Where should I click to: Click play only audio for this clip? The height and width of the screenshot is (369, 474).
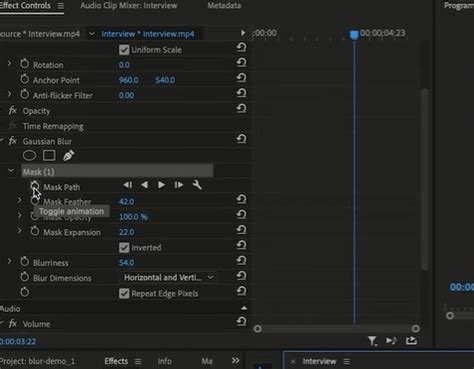391,341
